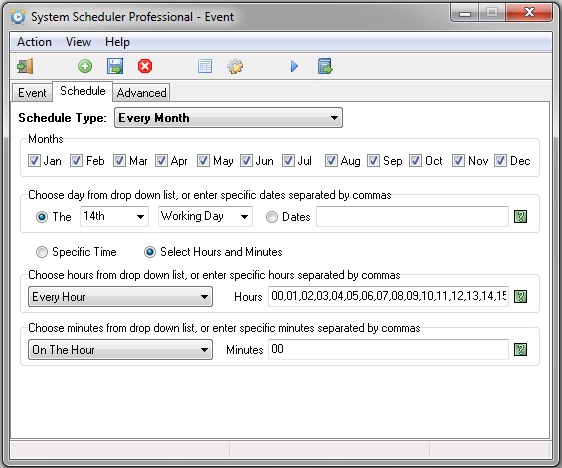Choose the Specific Time radio option
The image size is (562, 468).
point(42,252)
